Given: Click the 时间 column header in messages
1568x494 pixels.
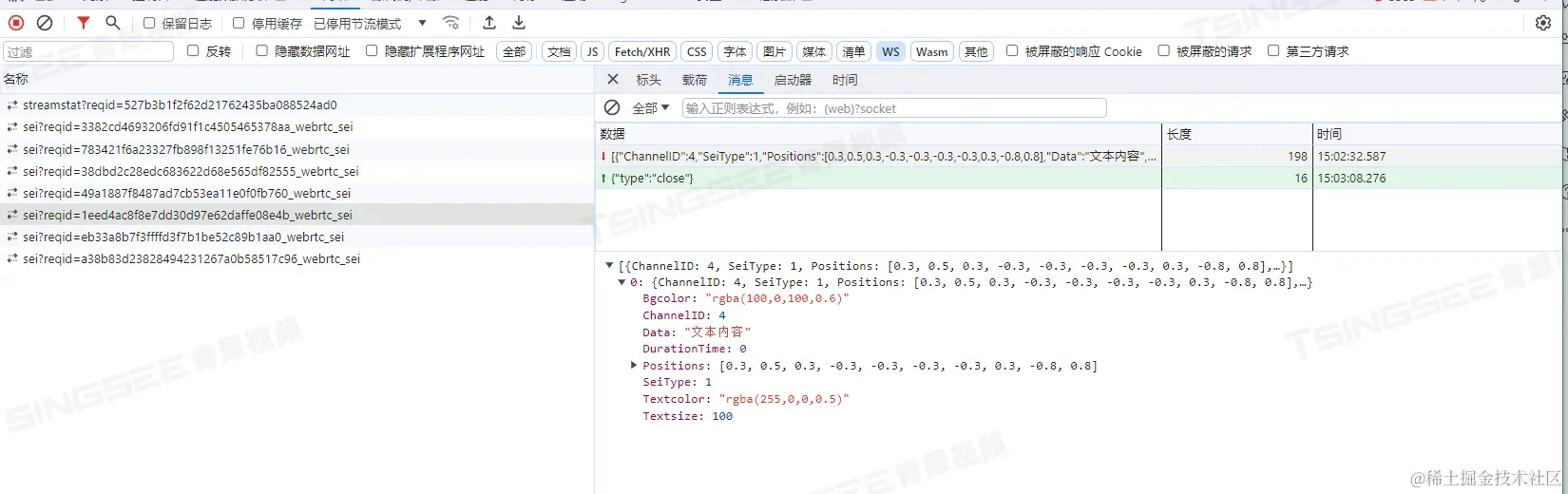Looking at the screenshot, I should coord(1438,134).
